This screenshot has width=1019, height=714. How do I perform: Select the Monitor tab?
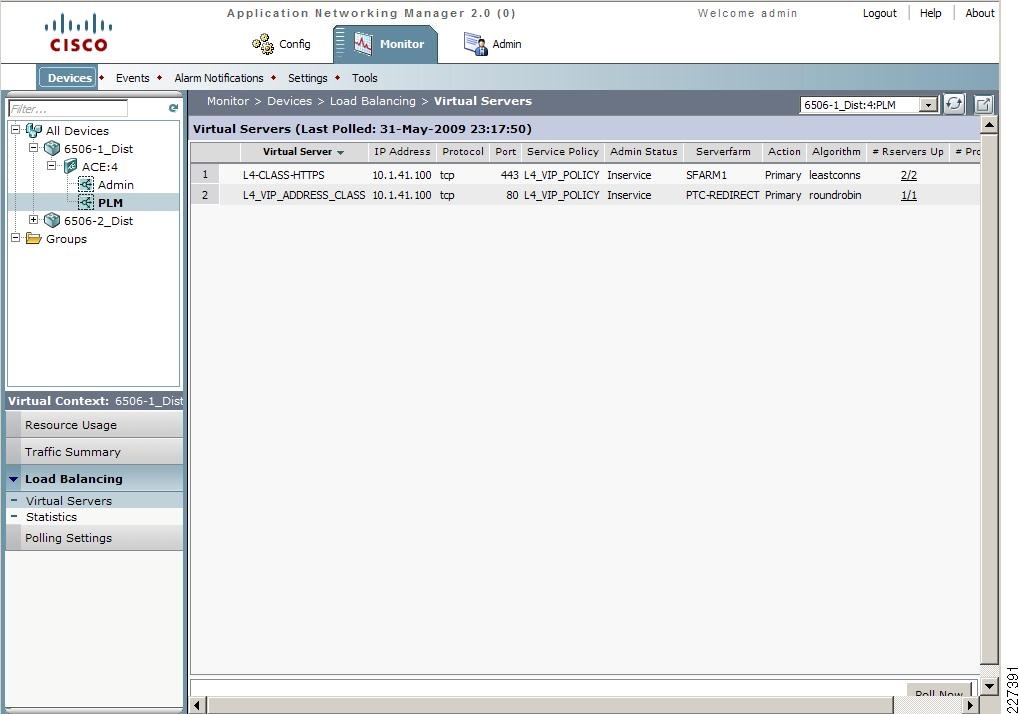pyautogui.click(x=385, y=44)
